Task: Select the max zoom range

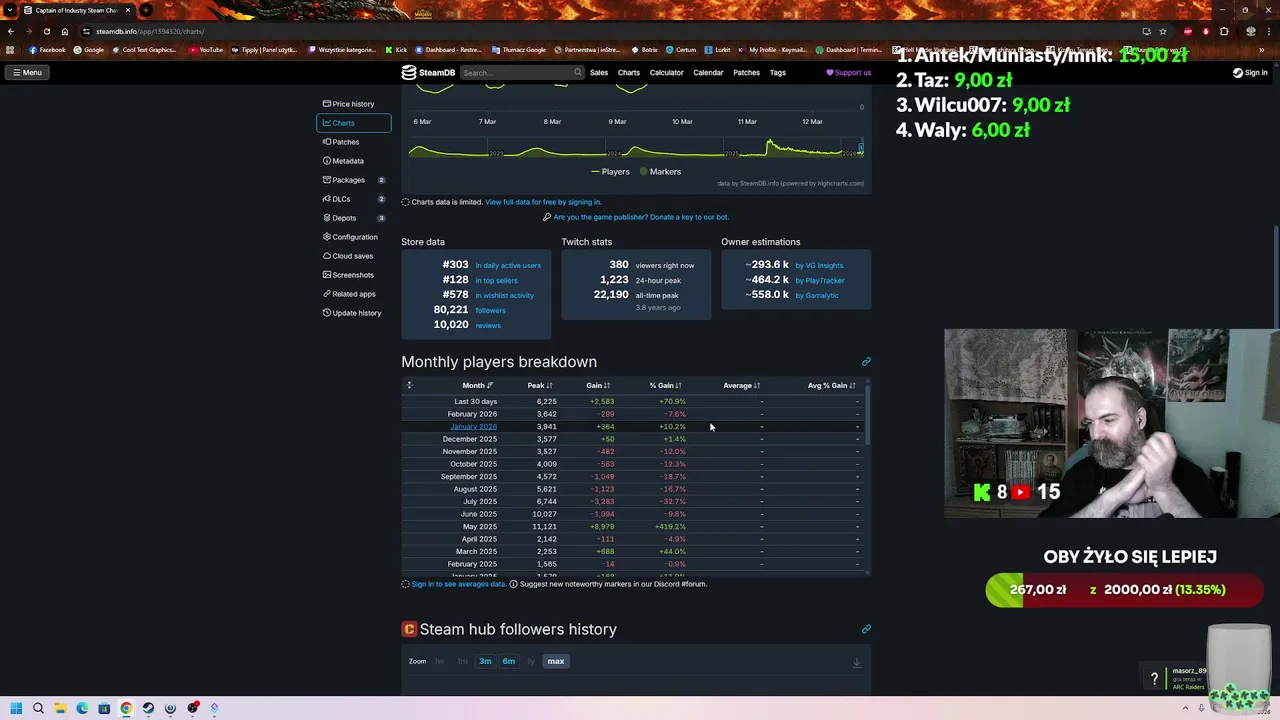Action: tap(556, 661)
